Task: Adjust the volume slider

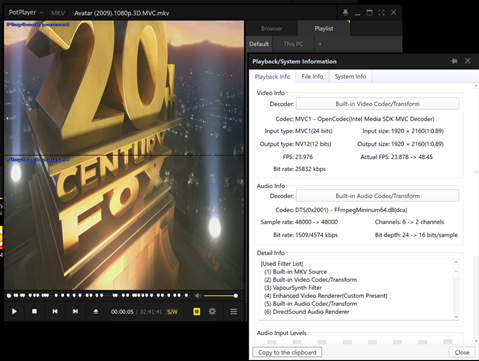Action: 220,296
